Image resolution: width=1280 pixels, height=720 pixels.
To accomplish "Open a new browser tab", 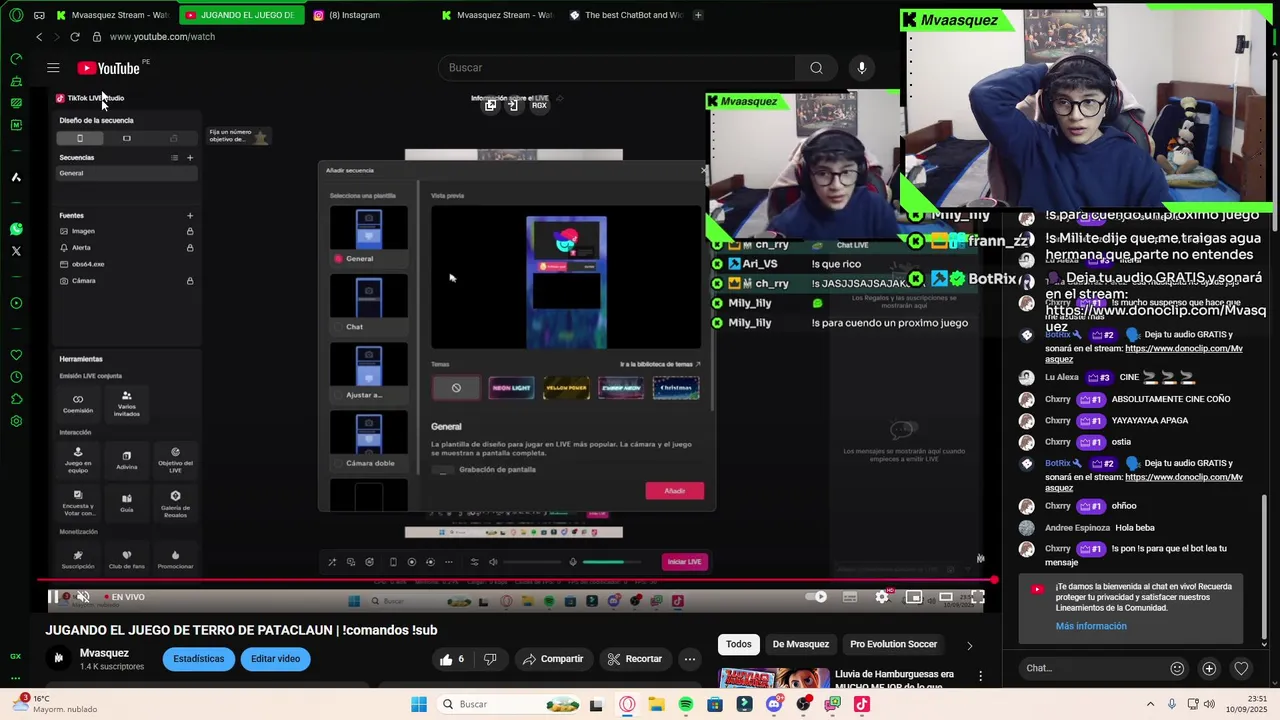I will 698,15.
